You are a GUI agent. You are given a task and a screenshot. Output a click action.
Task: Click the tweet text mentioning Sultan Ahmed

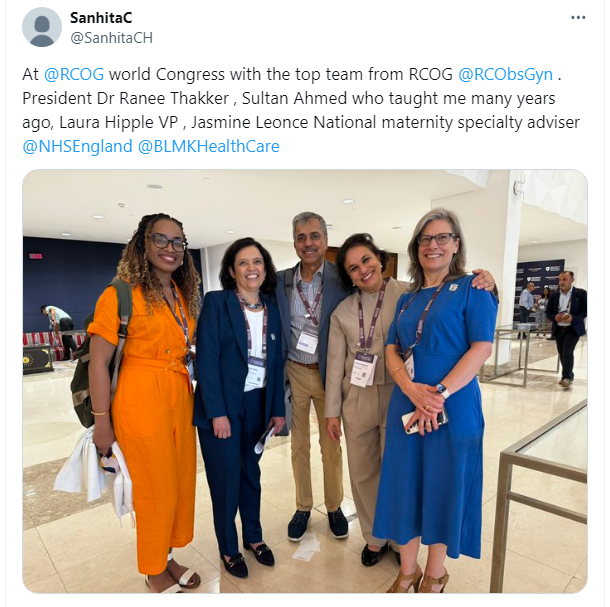[x=294, y=98]
